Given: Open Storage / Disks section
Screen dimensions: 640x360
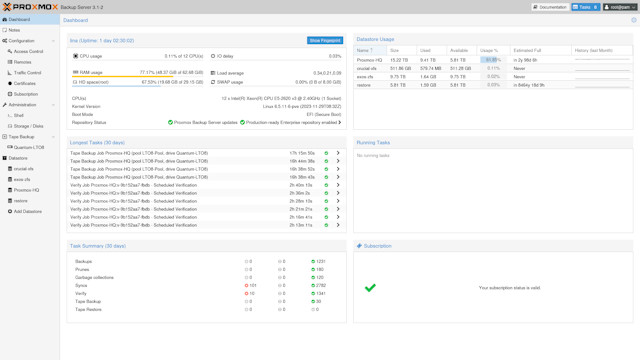Looking at the screenshot, I should (x=28, y=126).
